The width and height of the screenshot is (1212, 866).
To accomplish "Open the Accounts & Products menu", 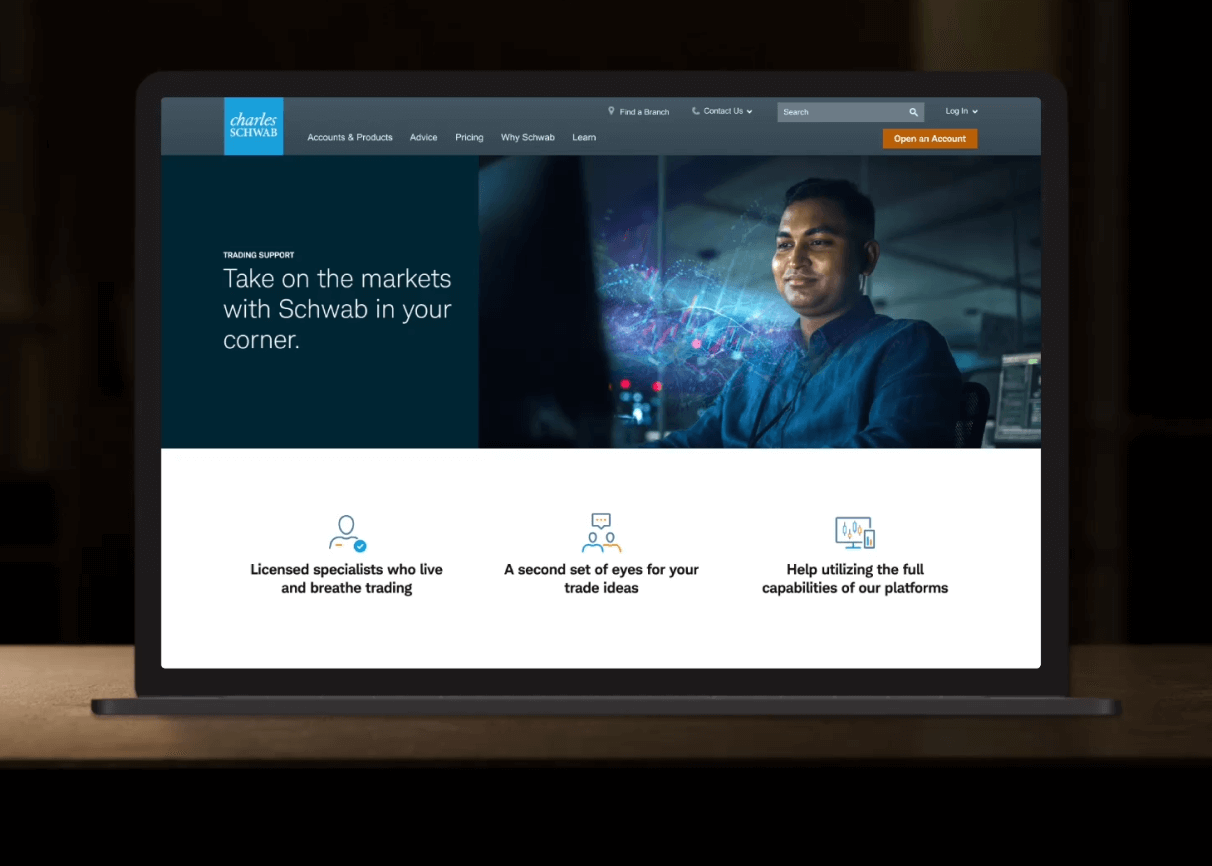I will point(350,137).
